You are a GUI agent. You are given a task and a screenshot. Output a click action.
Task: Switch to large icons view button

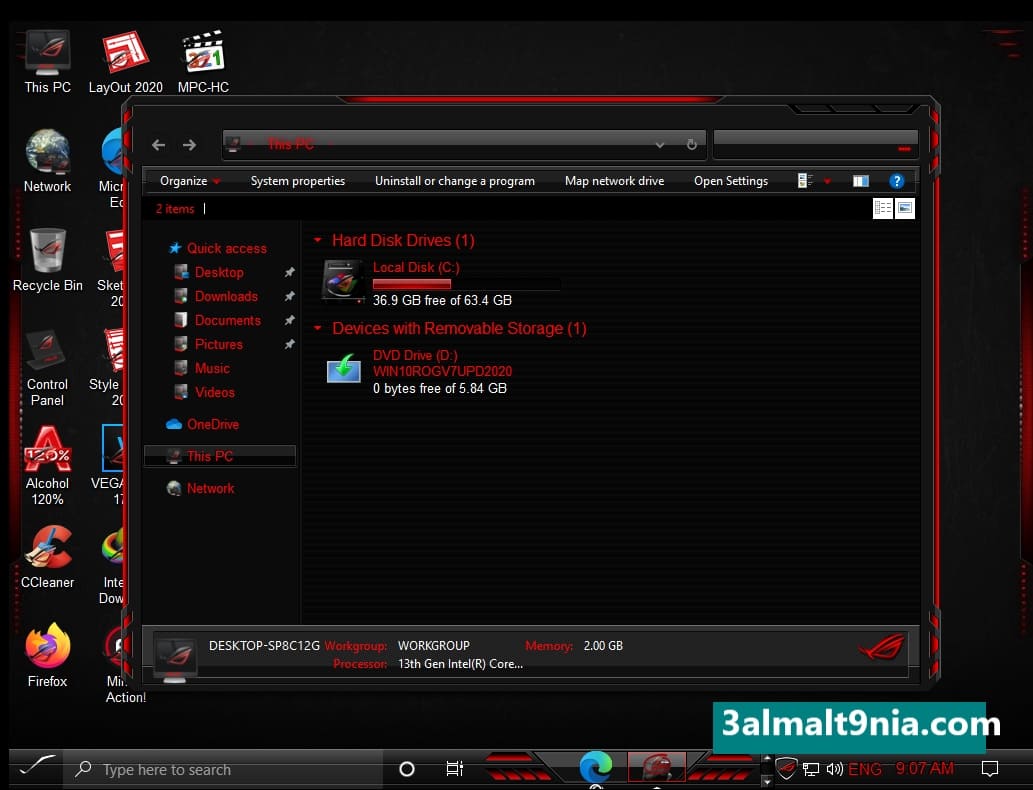[x=905, y=208]
